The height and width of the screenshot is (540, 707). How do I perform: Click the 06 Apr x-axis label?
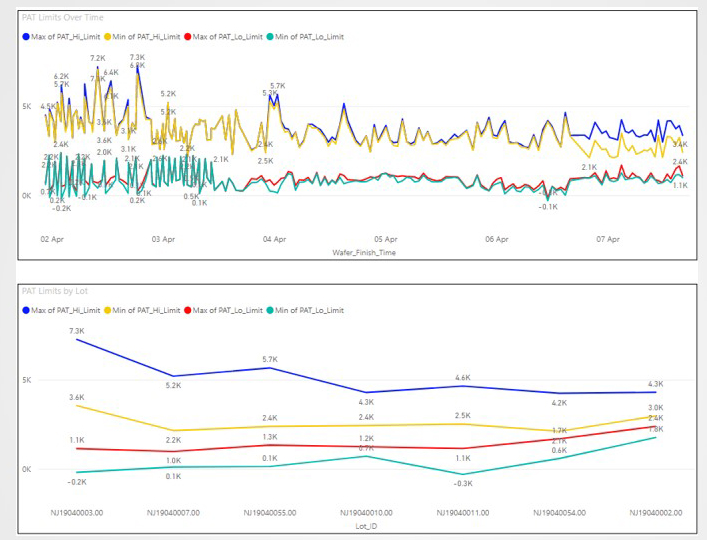point(497,240)
